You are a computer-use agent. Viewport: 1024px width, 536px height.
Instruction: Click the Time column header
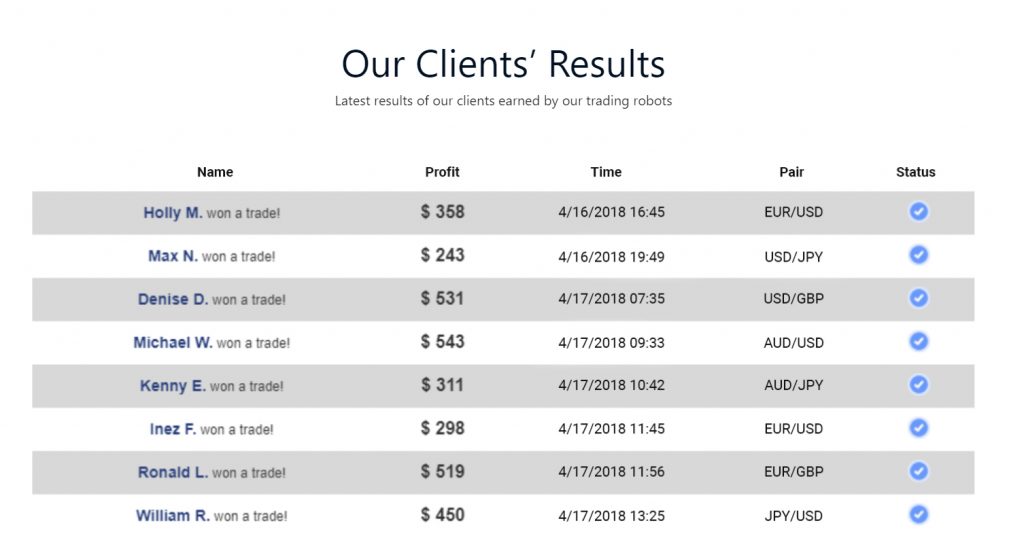pyautogui.click(x=606, y=172)
